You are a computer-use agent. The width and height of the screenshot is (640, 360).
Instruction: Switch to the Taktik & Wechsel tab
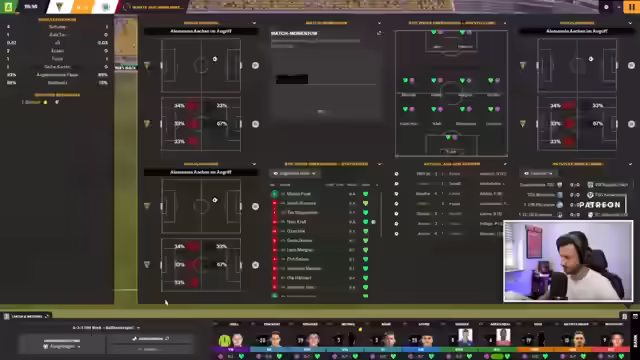click(x=27, y=316)
